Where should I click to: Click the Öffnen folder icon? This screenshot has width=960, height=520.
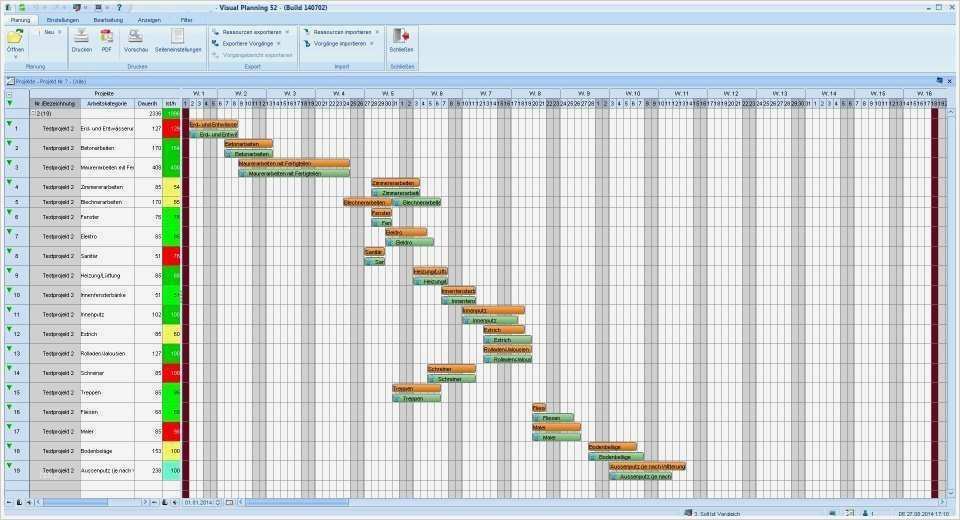(15, 36)
